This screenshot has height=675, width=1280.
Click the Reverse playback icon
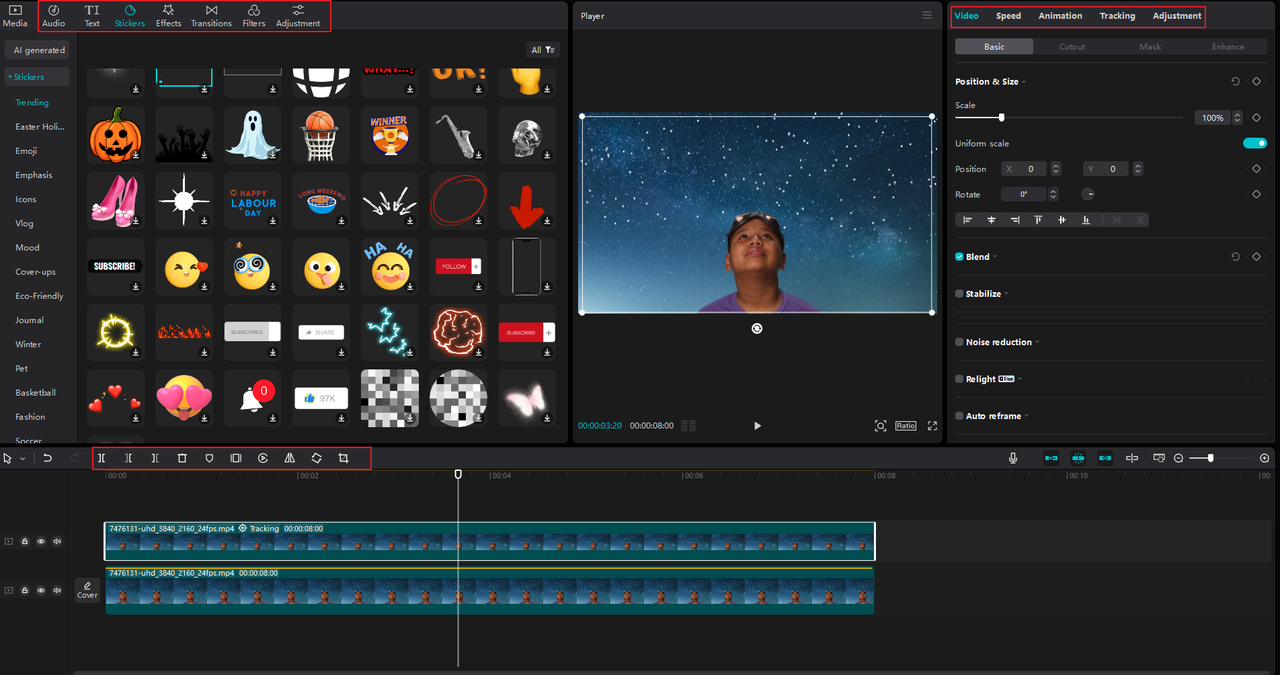point(263,458)
